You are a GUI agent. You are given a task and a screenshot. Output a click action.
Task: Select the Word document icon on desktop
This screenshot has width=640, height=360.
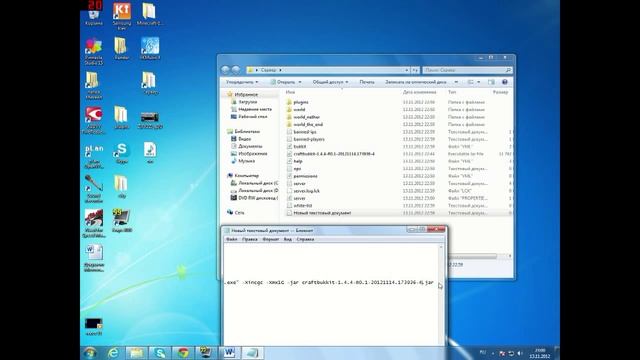94,258
